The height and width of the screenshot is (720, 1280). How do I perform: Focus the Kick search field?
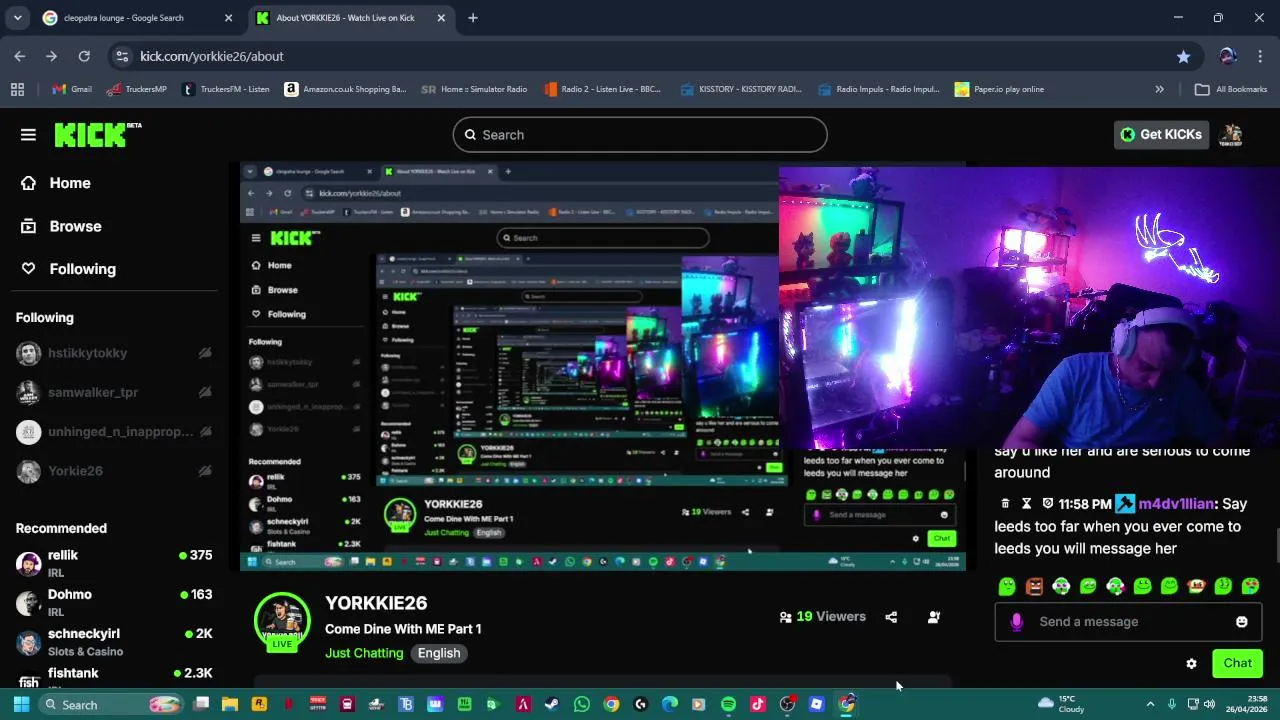click(x=640, y=135)
